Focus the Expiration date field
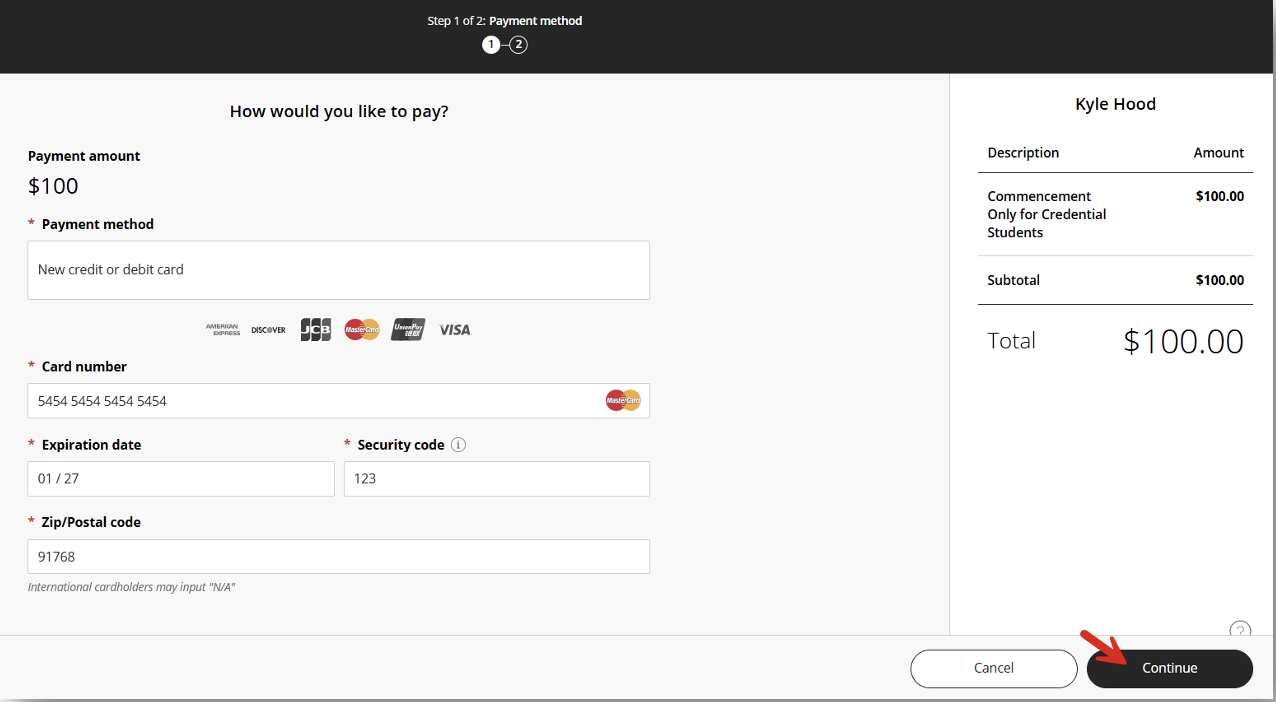 [x=181, y=479]
